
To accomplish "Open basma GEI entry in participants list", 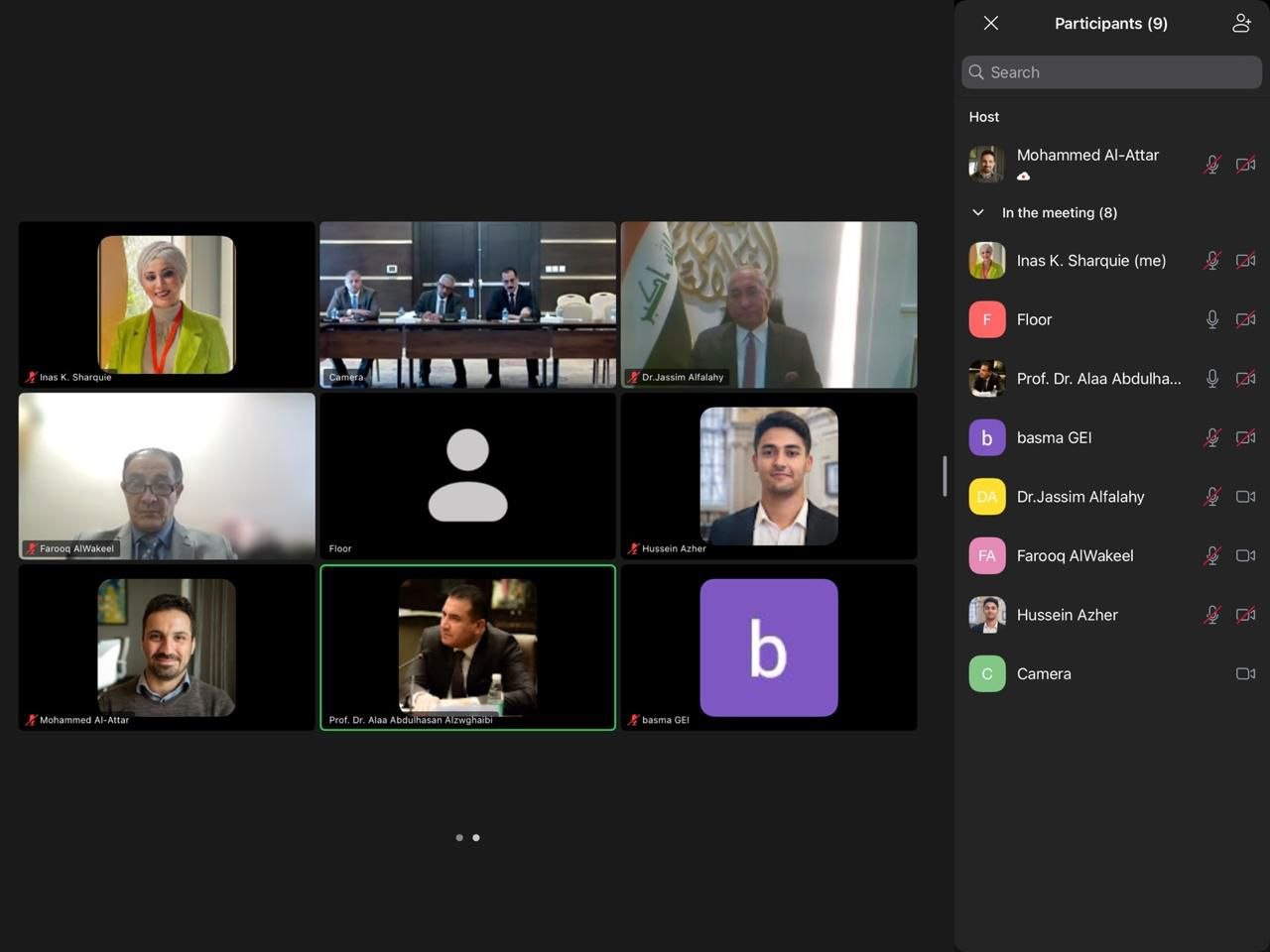I will coord(1111,437).
